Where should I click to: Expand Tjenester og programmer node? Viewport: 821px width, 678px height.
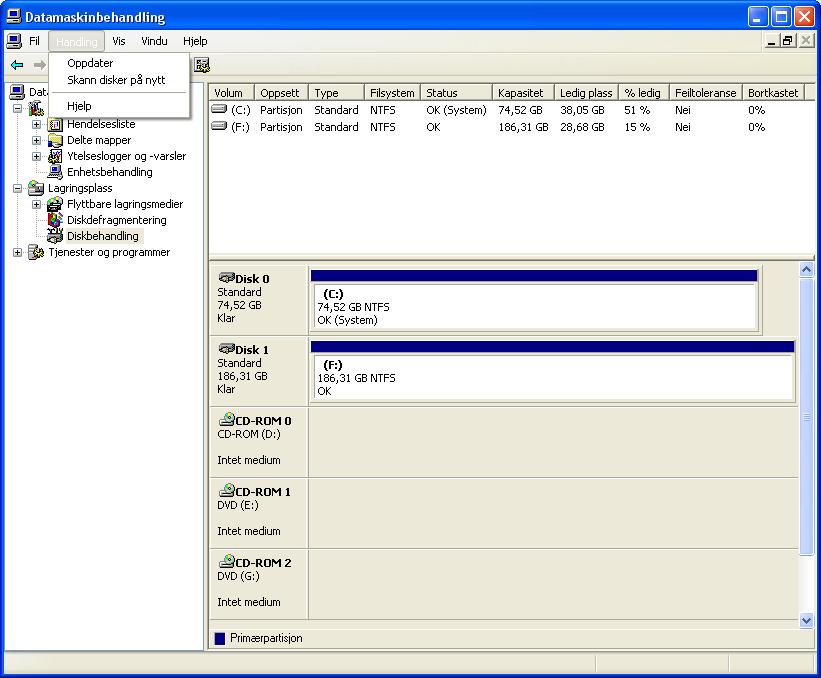(17, 252)
